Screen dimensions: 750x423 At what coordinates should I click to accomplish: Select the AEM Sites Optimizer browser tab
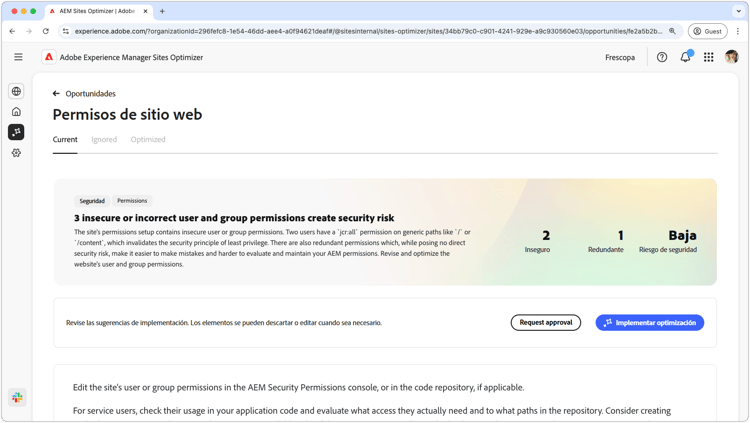tap(99, 11)
